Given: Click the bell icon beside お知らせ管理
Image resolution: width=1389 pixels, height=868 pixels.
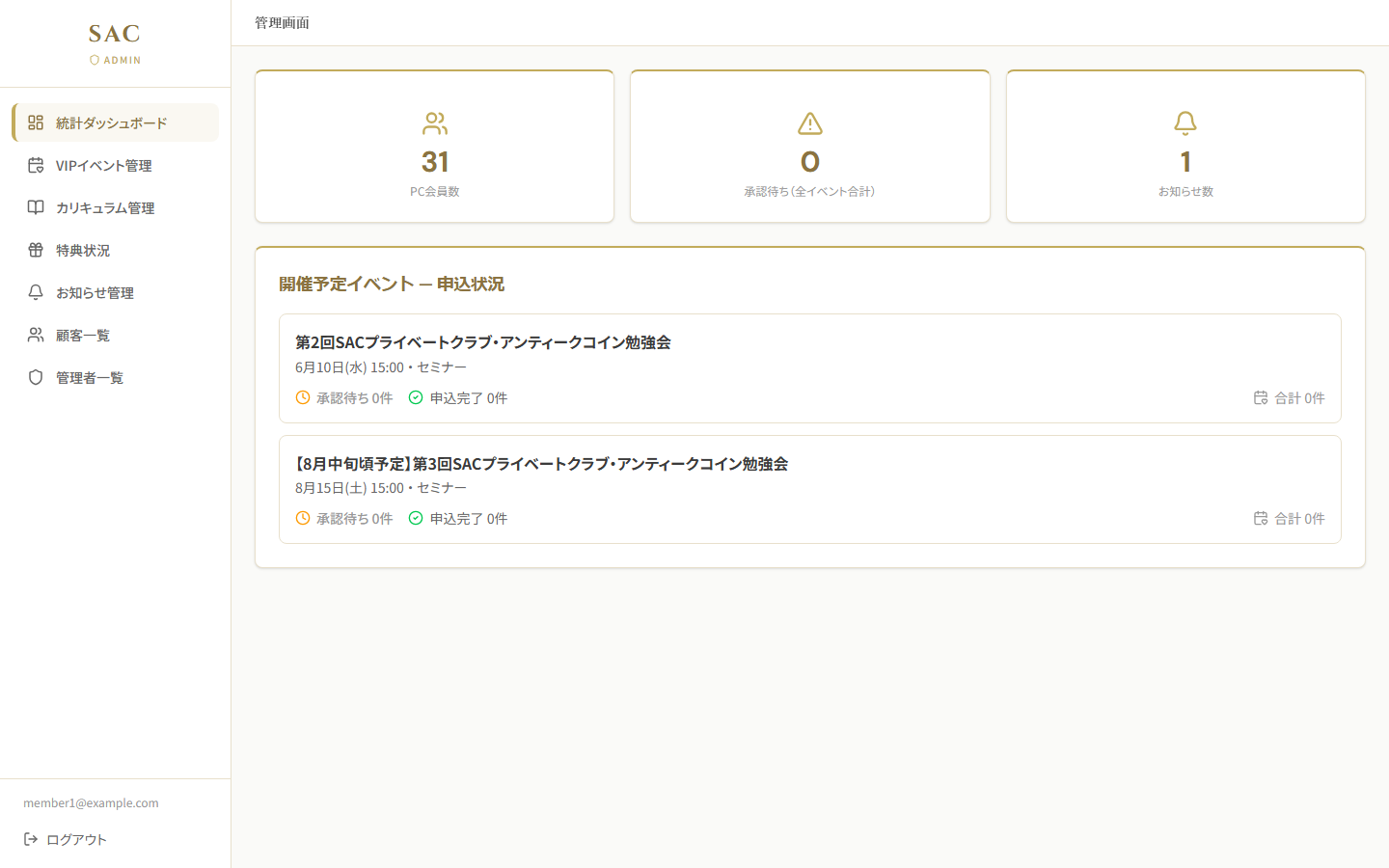Looking at the screenshot, I should click(36, 292).
